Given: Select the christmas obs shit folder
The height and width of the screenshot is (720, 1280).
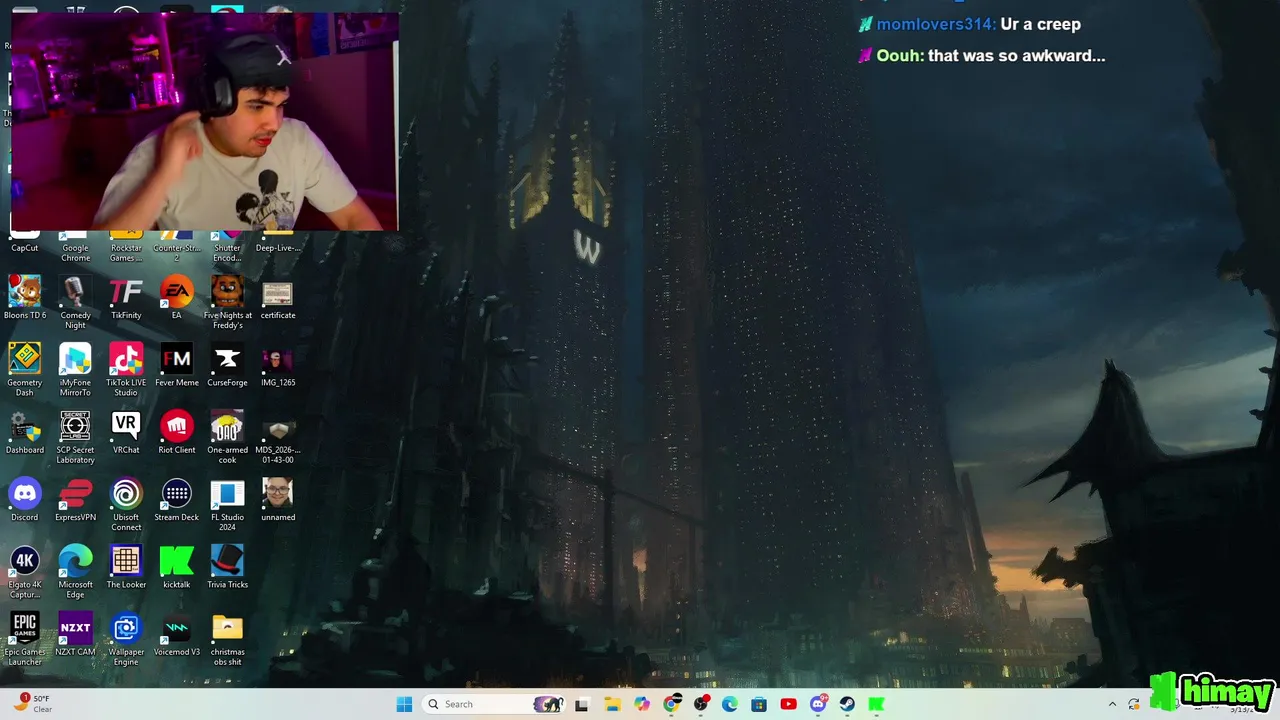Looking at the screenshot, I should [227, 639].
